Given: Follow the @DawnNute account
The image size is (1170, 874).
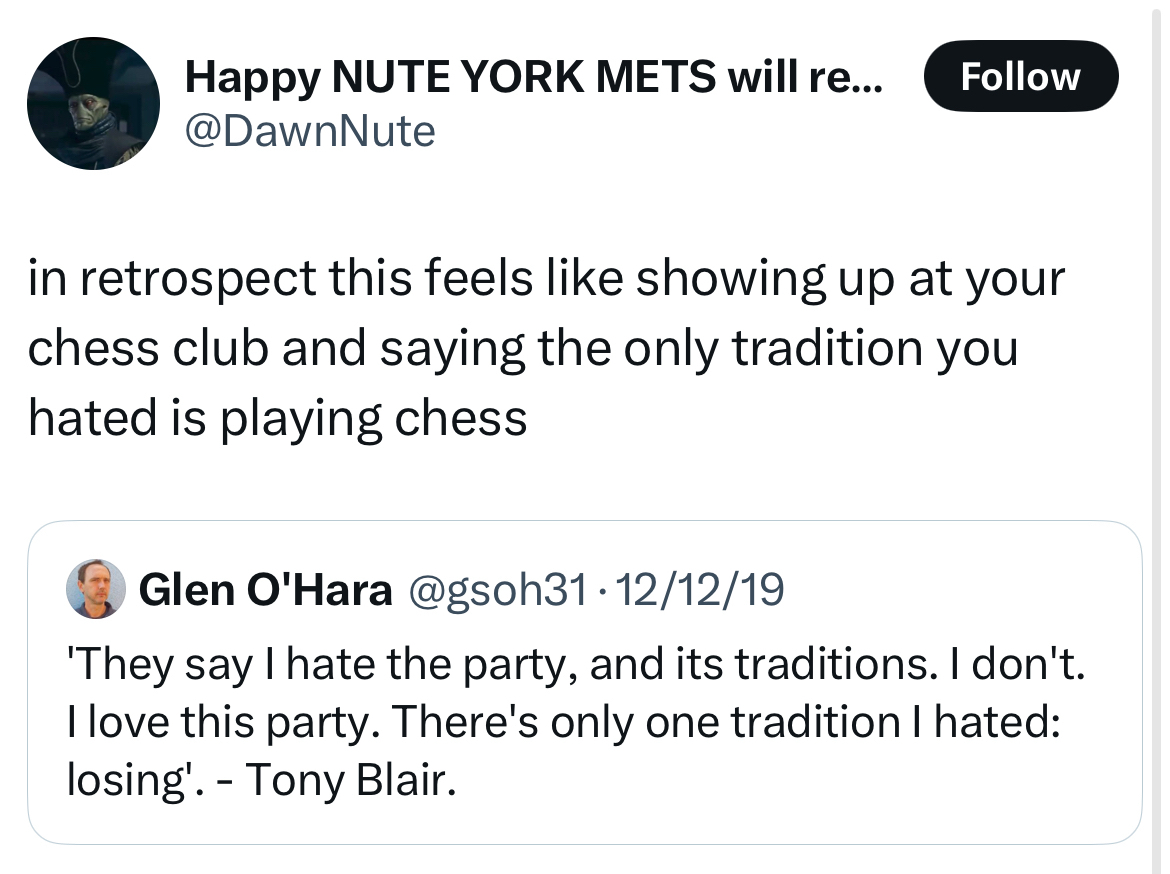Looking at the screenshot, I should coord(1020,76).
